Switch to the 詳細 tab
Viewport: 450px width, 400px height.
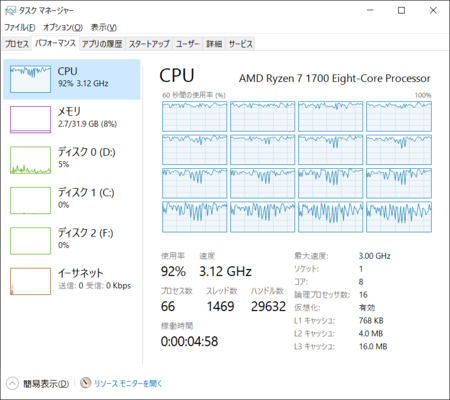point(214,44)
